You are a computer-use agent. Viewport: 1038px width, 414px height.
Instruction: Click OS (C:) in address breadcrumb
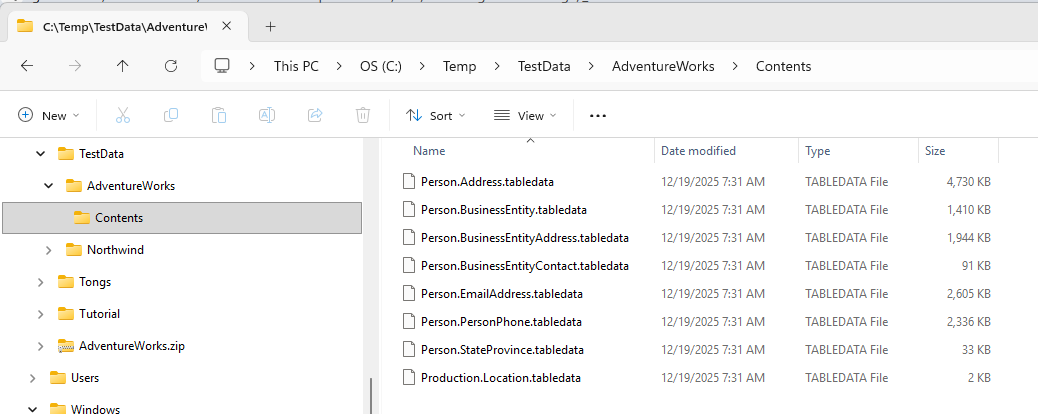381,66
